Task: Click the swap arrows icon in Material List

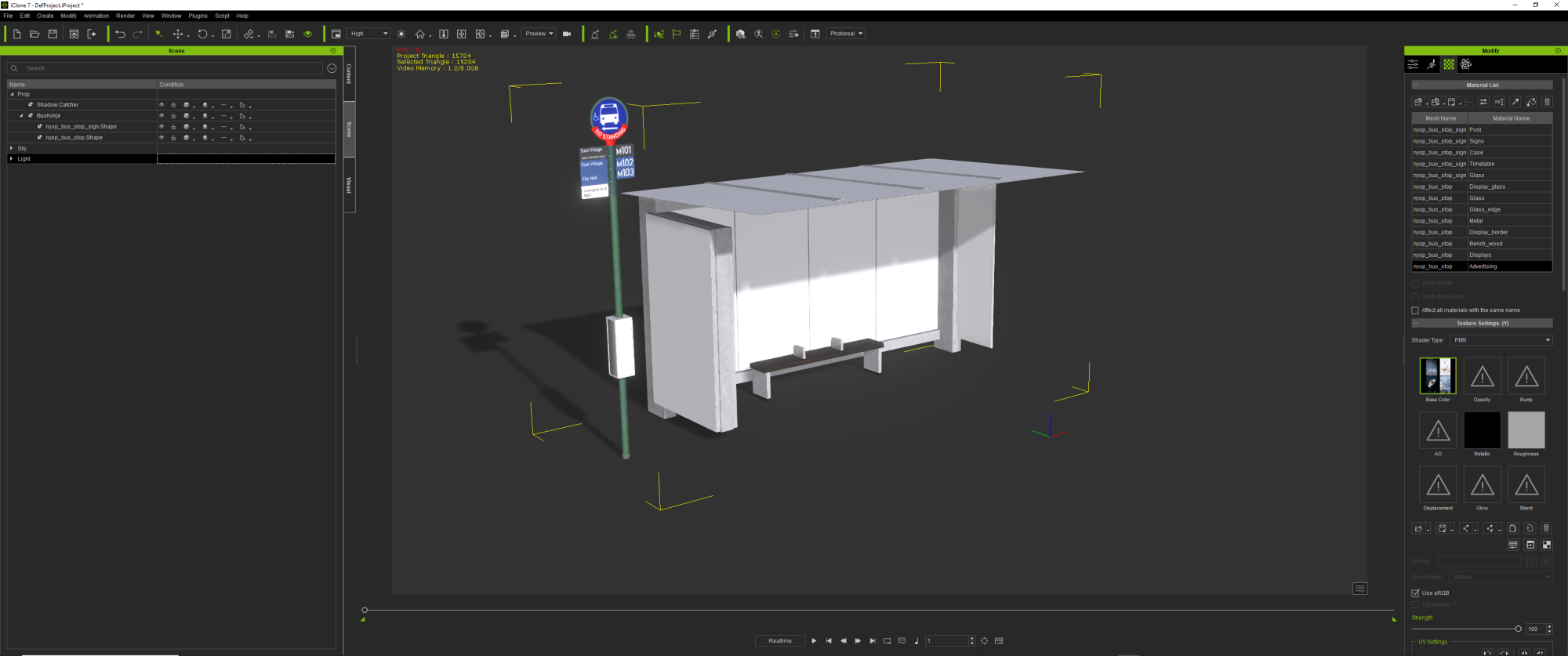Action: tap(1483, 102)
